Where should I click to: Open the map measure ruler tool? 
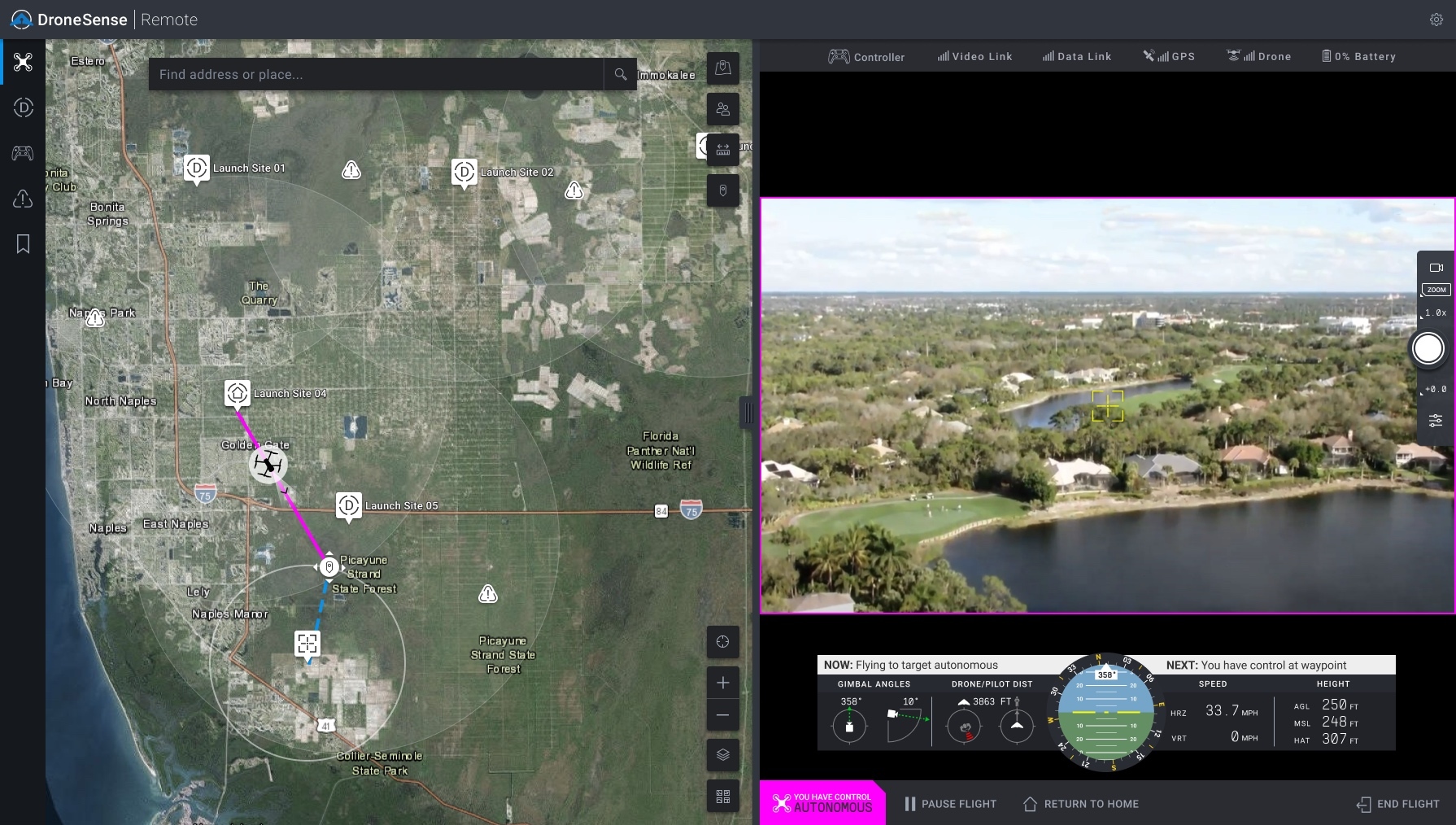(x=722, y=150)
